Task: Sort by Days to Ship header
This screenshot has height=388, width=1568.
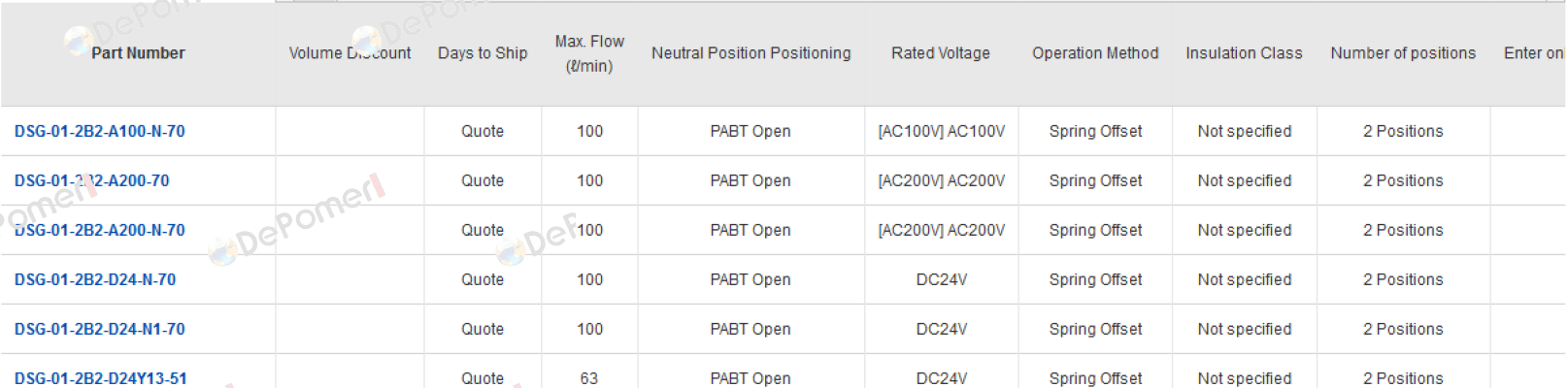Action: (483, 53)
